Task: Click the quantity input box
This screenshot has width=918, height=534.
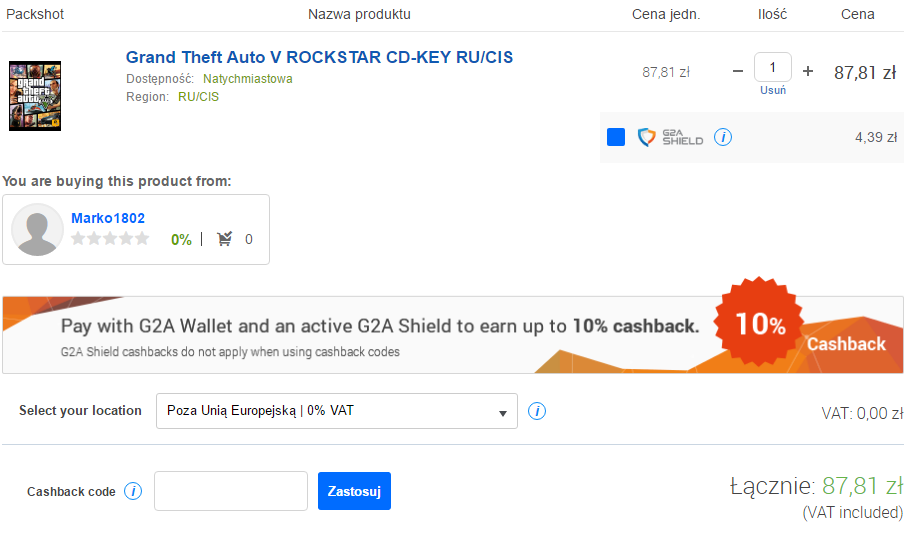Action: click(773, 67)
